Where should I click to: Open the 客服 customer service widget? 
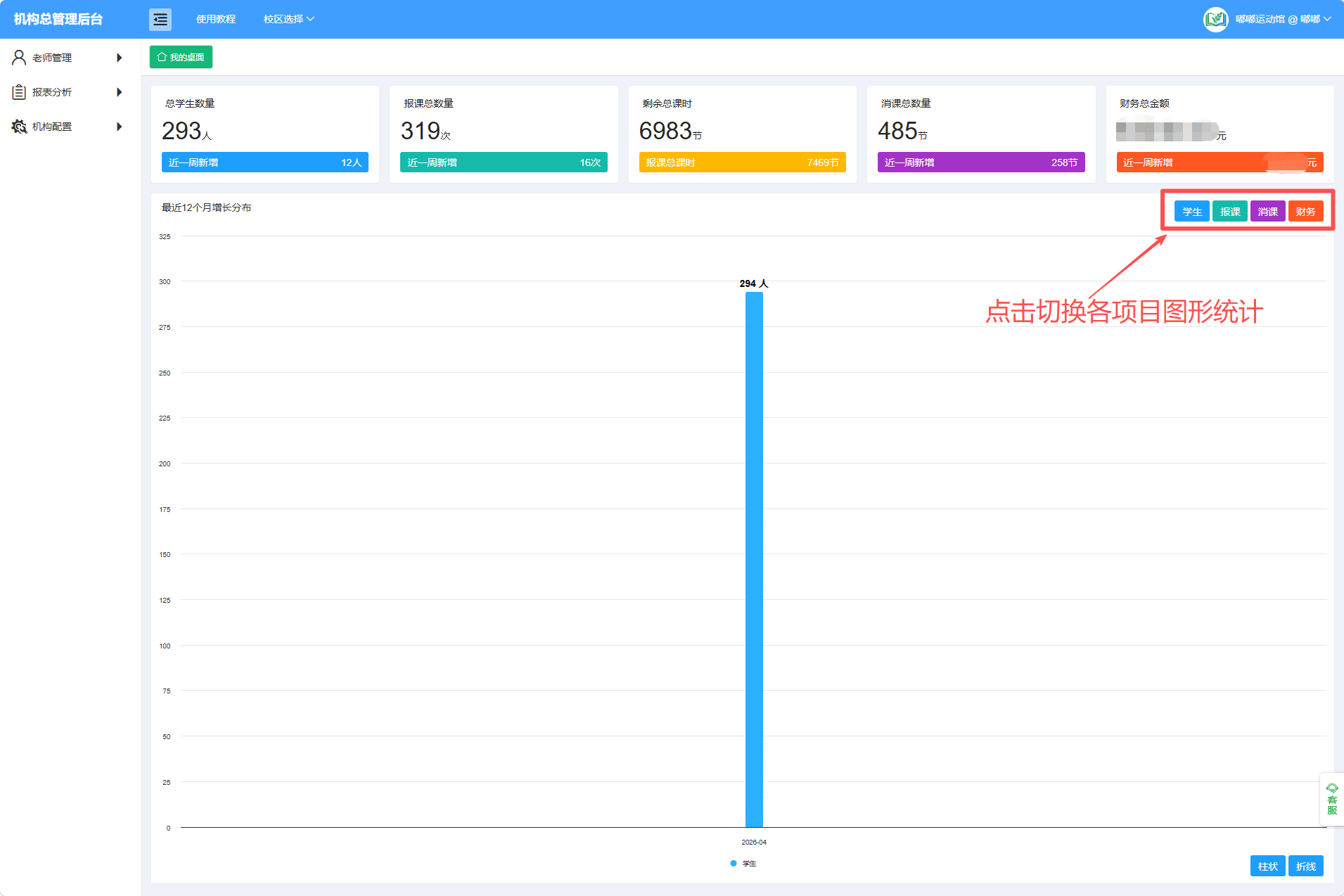coord(1332,799)
